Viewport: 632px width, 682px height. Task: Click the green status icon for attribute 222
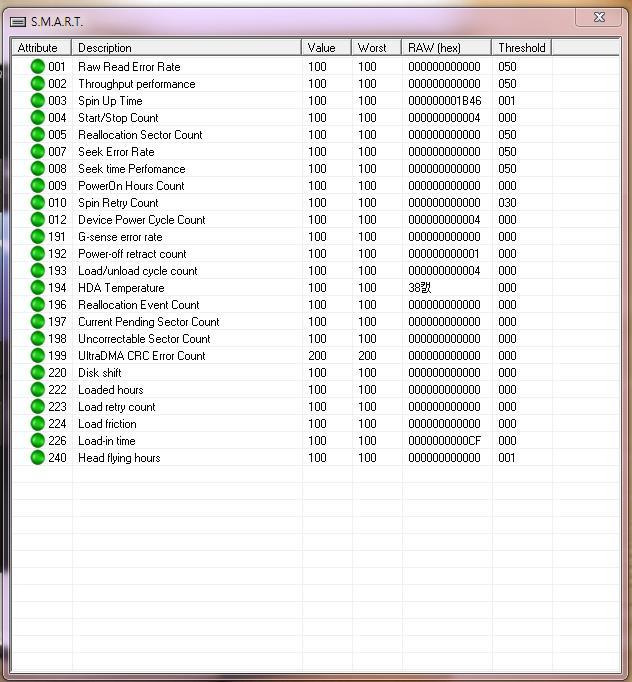tap(38, 389)
